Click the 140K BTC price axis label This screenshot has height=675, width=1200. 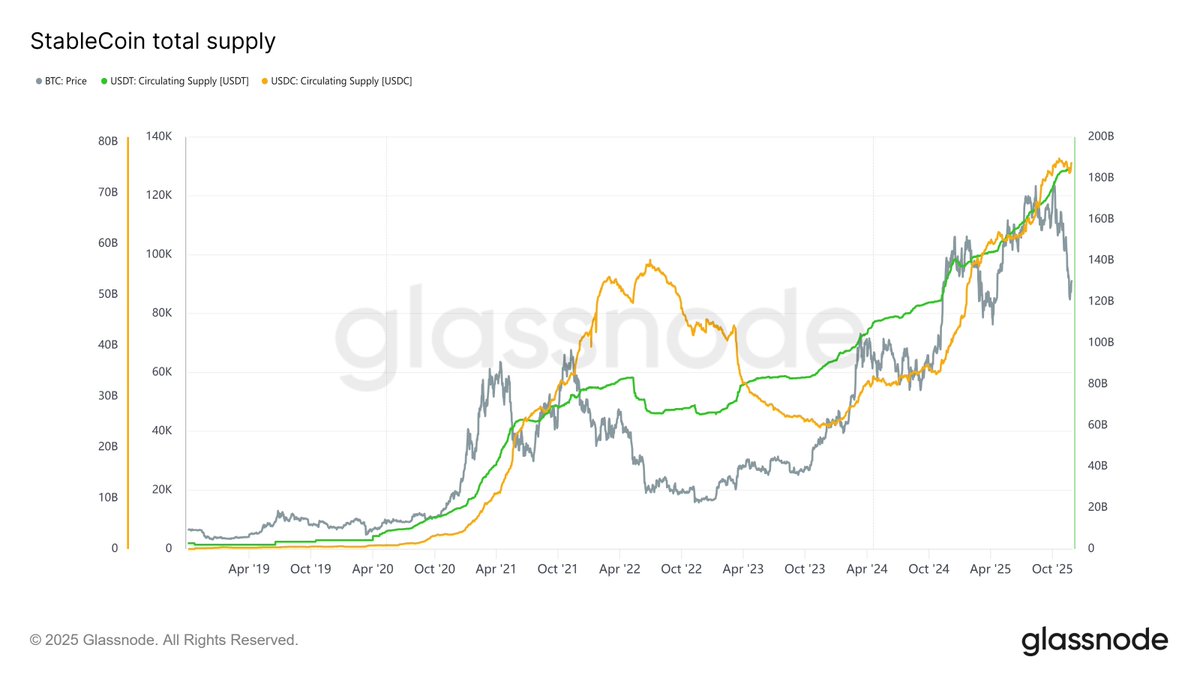(x=160, y=136)
